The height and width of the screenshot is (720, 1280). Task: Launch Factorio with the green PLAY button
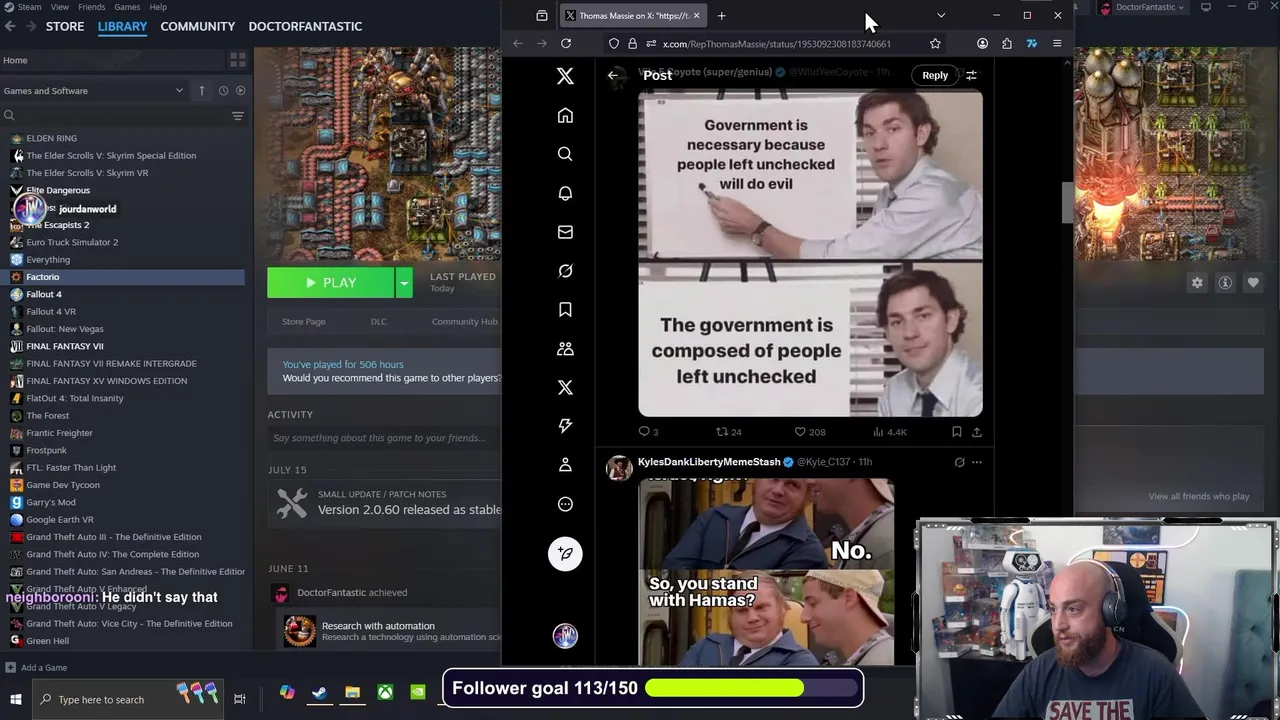click(x=331, y=283)
